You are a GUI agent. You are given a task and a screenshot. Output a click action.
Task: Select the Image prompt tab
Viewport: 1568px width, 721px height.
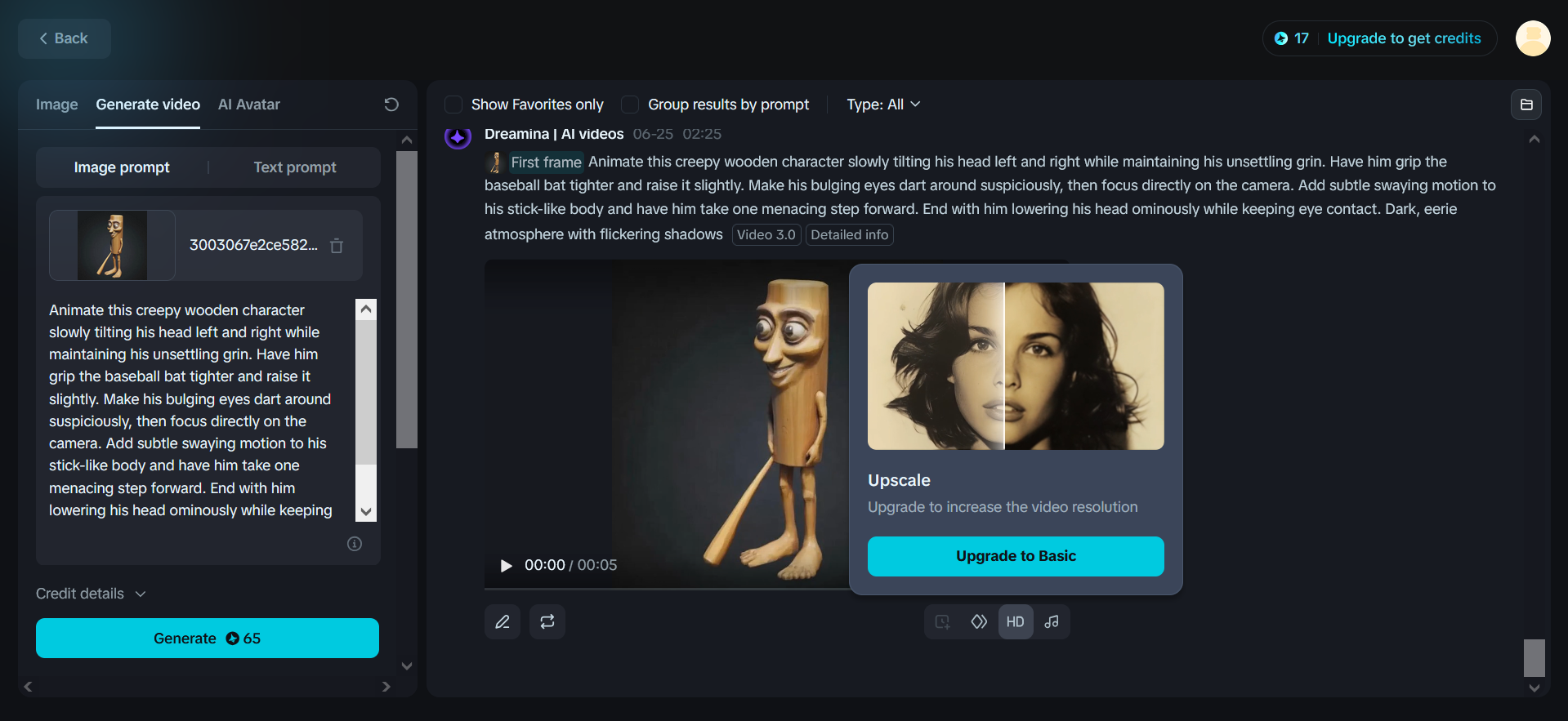pyautogui.click(x=122, y=167)
